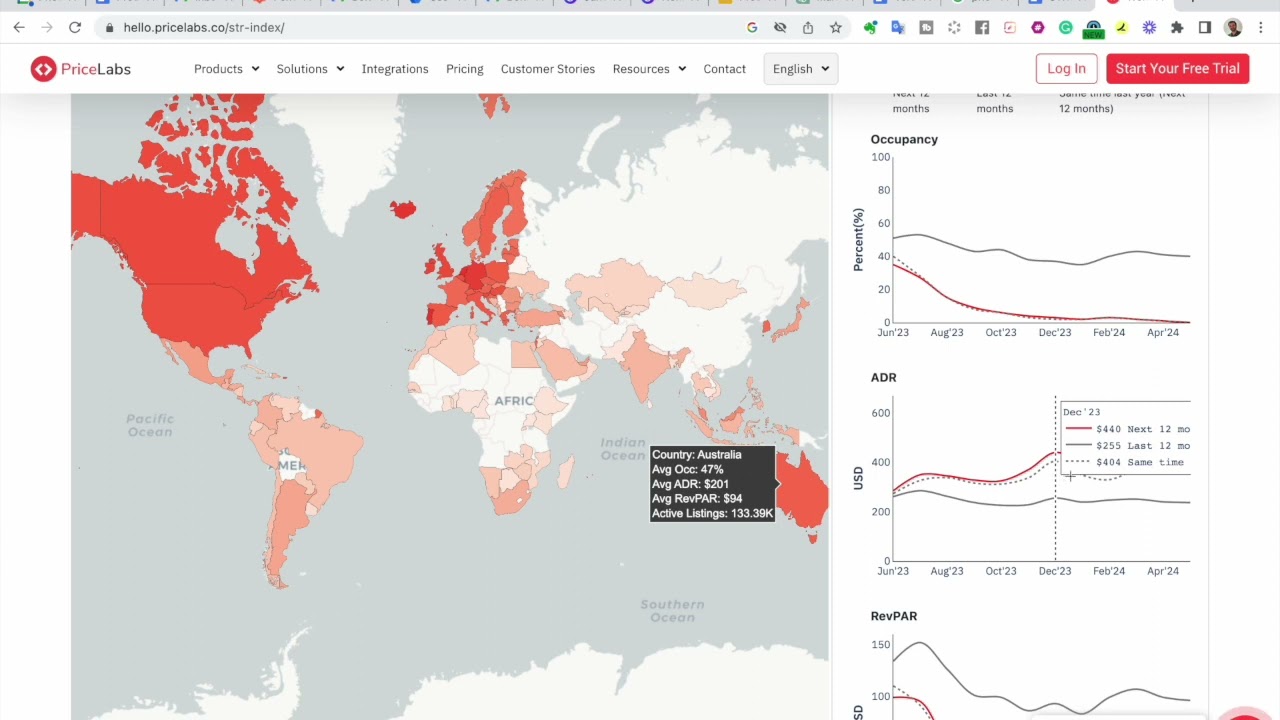The image size is (1280, 720).
Task: Click the Occupancy chart heading
Action: tap(904, 139)
